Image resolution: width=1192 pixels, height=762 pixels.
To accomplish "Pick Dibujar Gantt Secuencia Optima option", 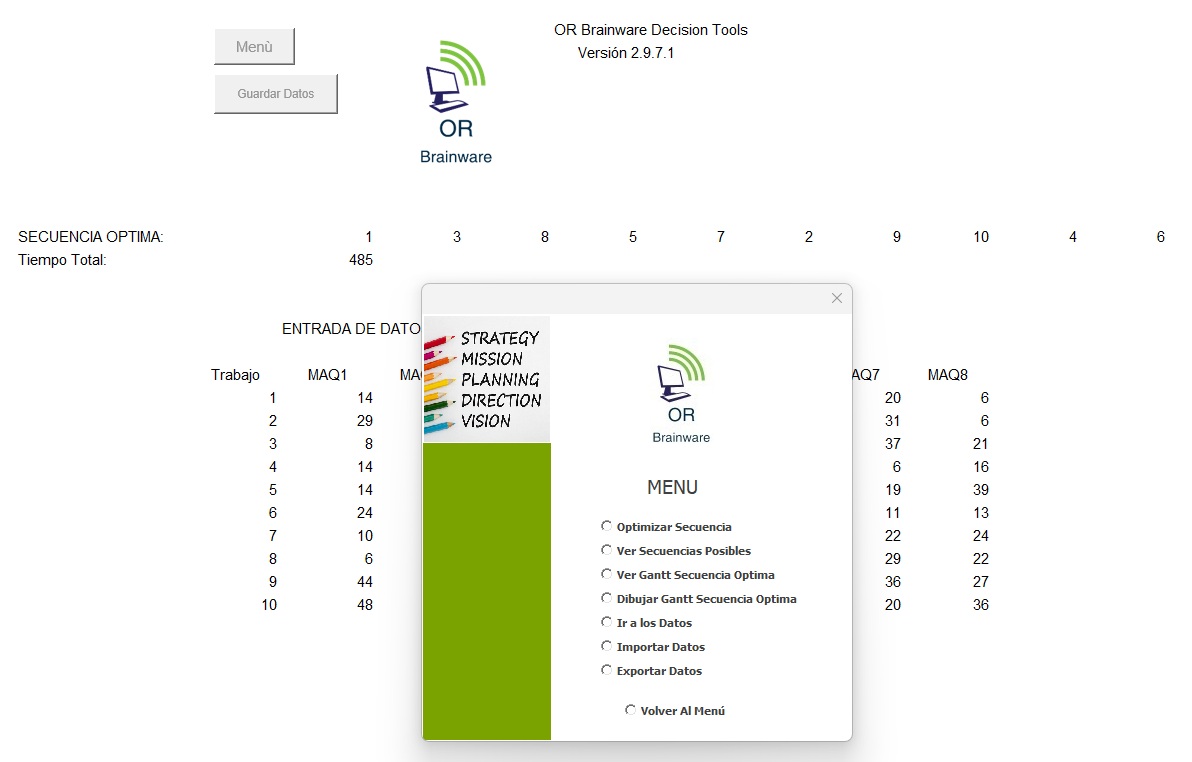I will point(606,598).
